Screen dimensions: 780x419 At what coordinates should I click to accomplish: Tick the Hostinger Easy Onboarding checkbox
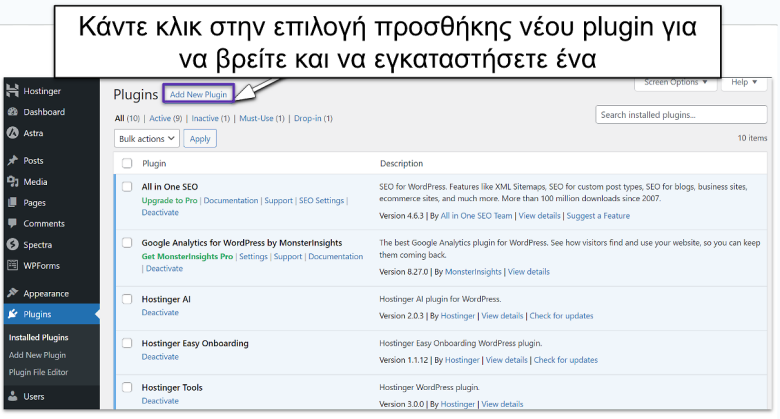pyautogui.click(x=127, y=343)
